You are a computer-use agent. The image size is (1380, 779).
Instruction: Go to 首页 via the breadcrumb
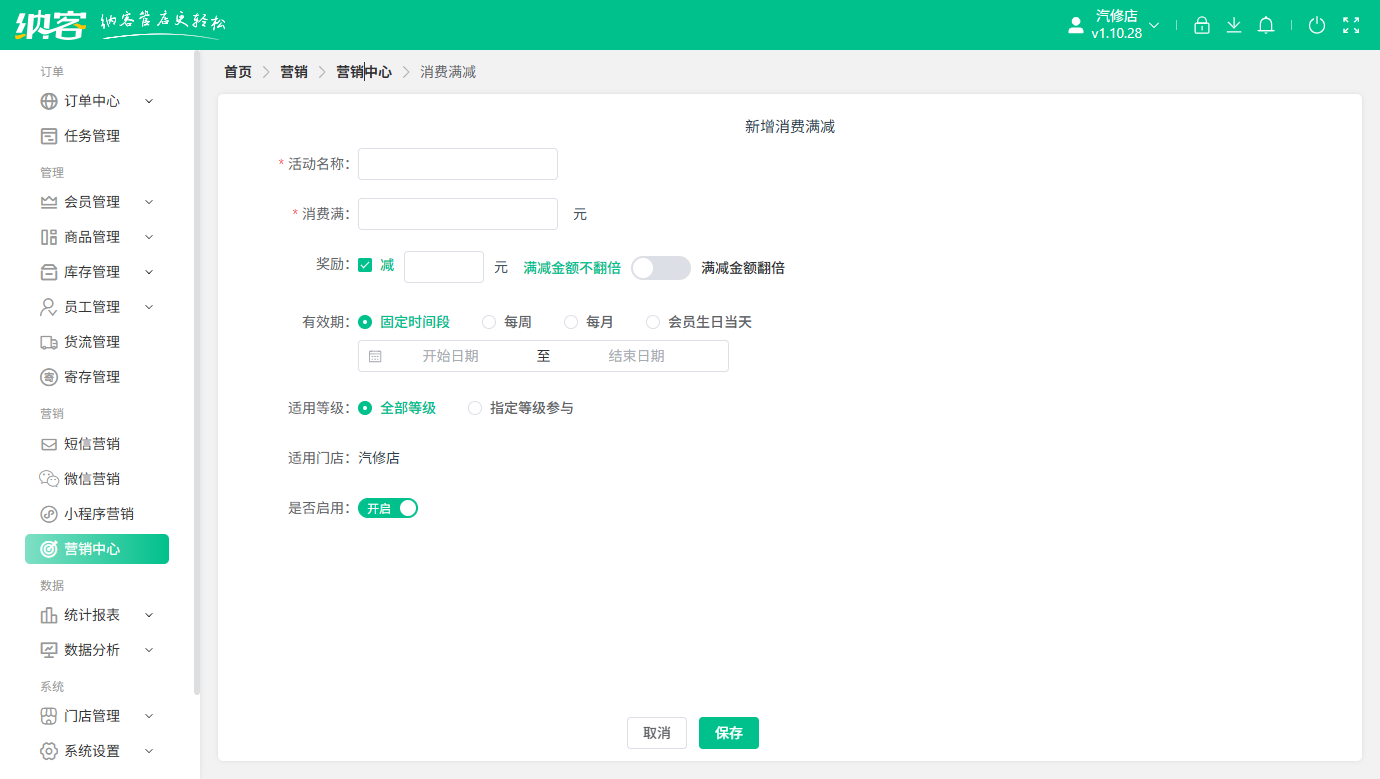tap(237, 71)
